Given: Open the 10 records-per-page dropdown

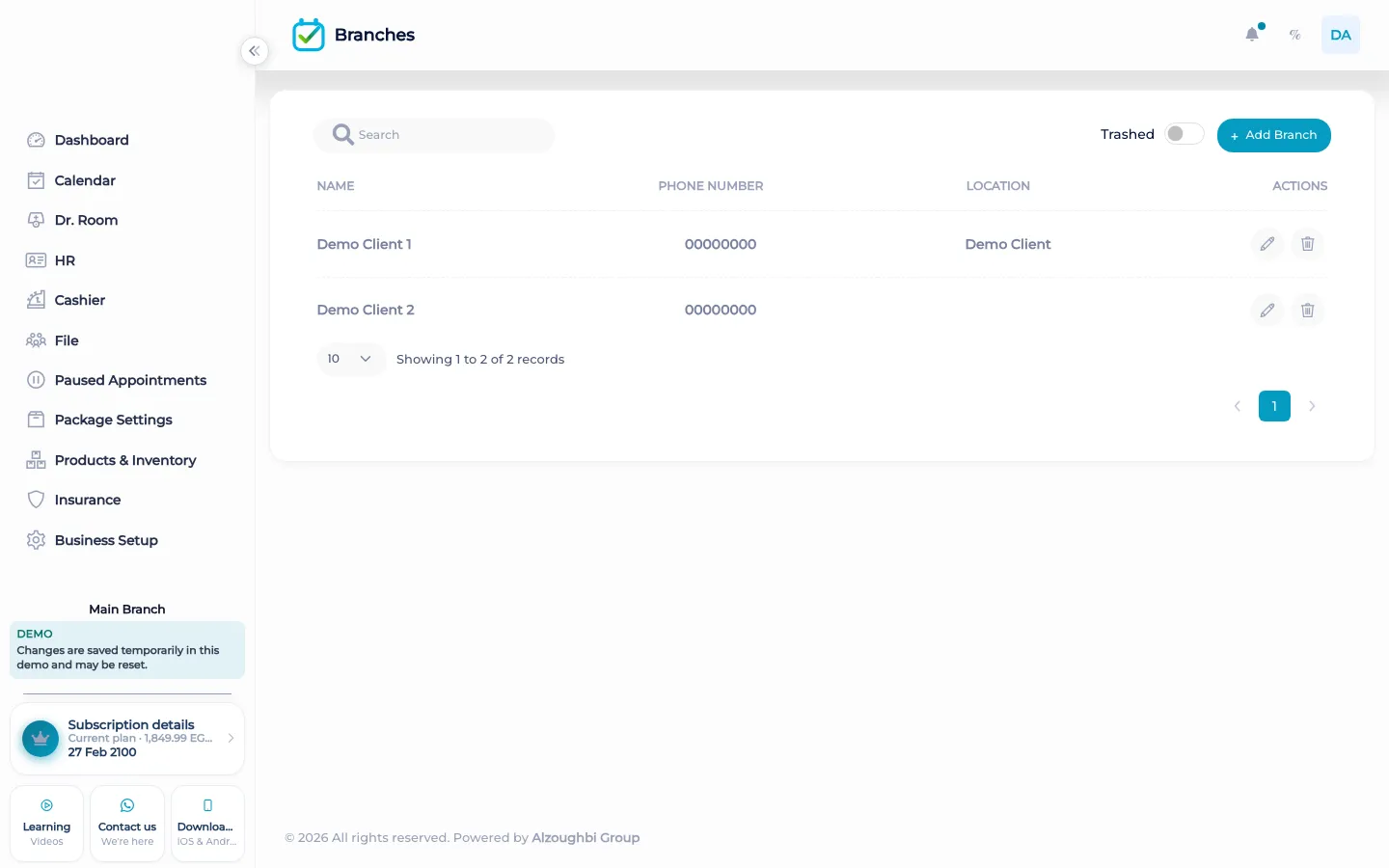Looking at the screenshot, I should pos(351,359).
